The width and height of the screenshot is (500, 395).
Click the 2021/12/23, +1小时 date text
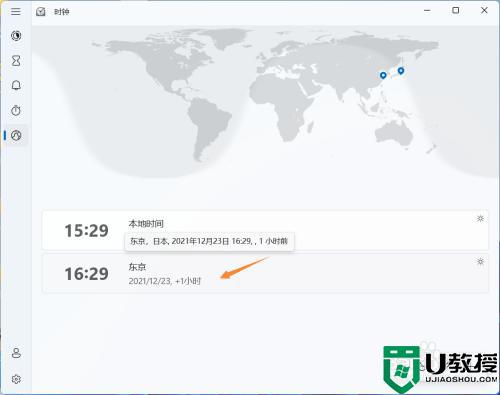[165, 281]
